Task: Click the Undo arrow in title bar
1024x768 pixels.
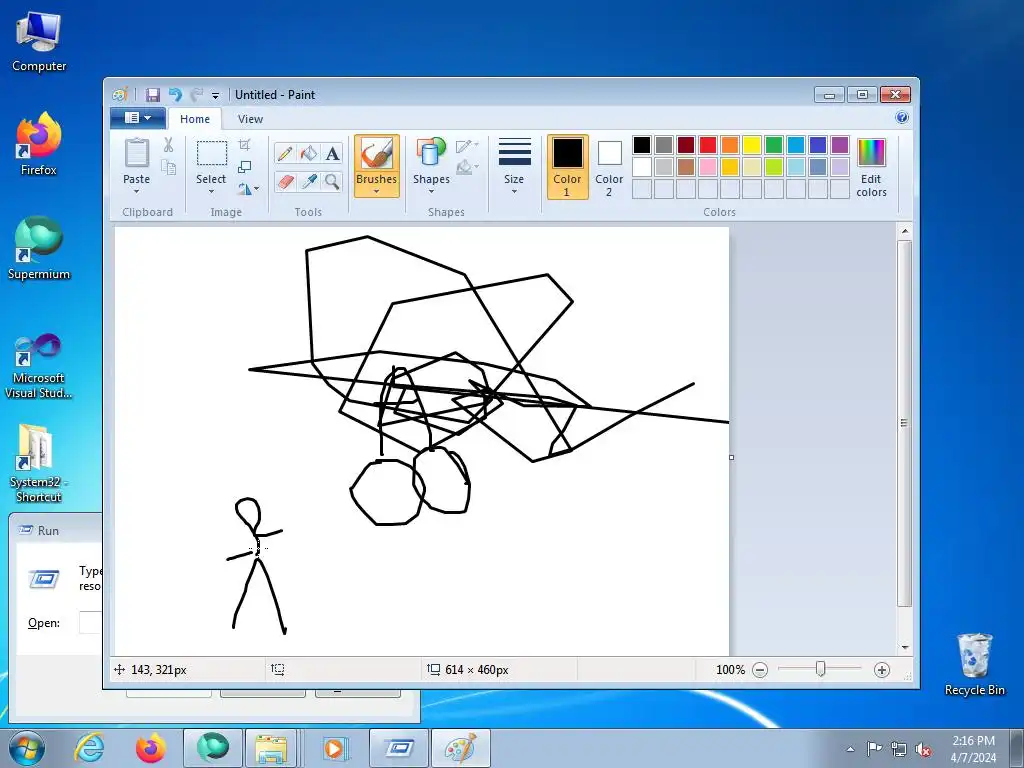Action: tap(175, 95)
